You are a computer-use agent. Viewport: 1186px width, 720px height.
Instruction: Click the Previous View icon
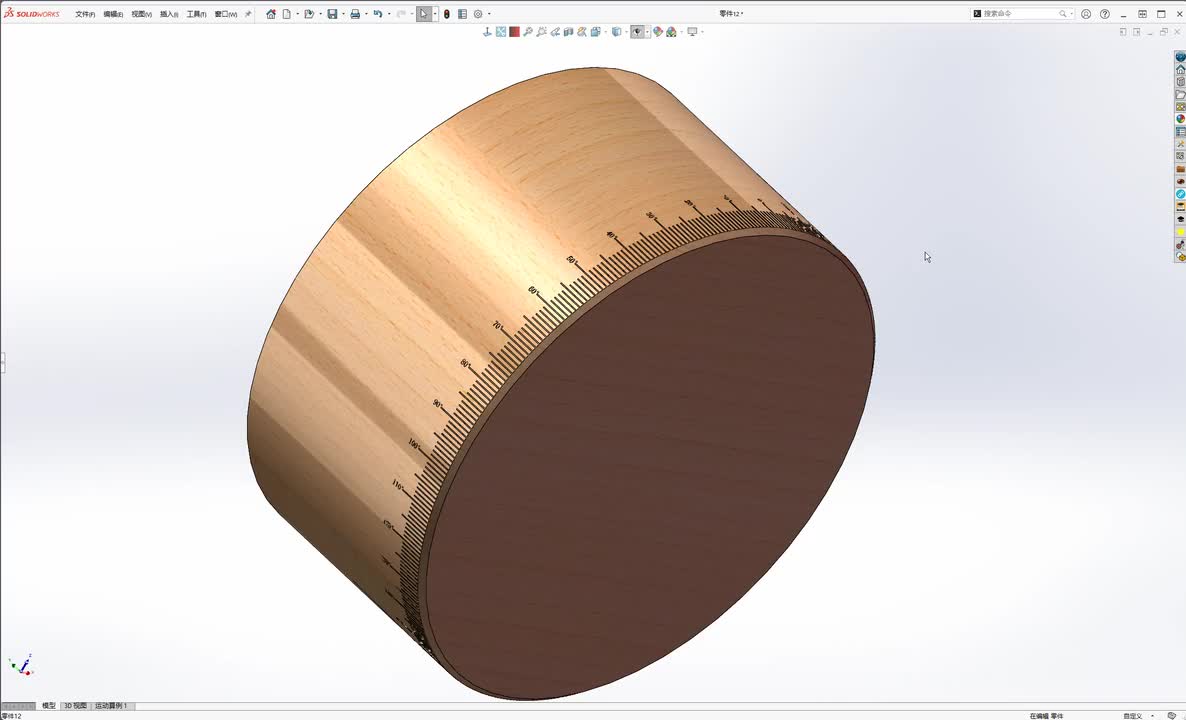coord(554,32)
